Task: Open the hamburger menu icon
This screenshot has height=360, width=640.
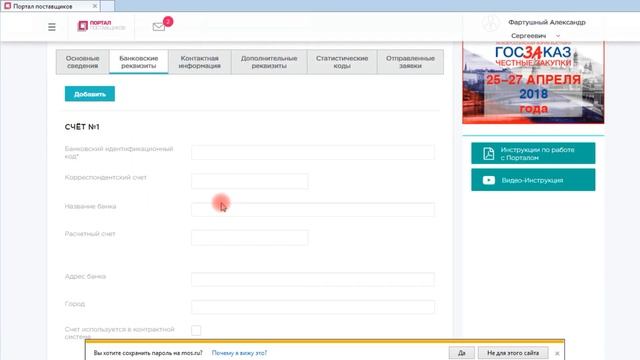Action: (52, 27)
